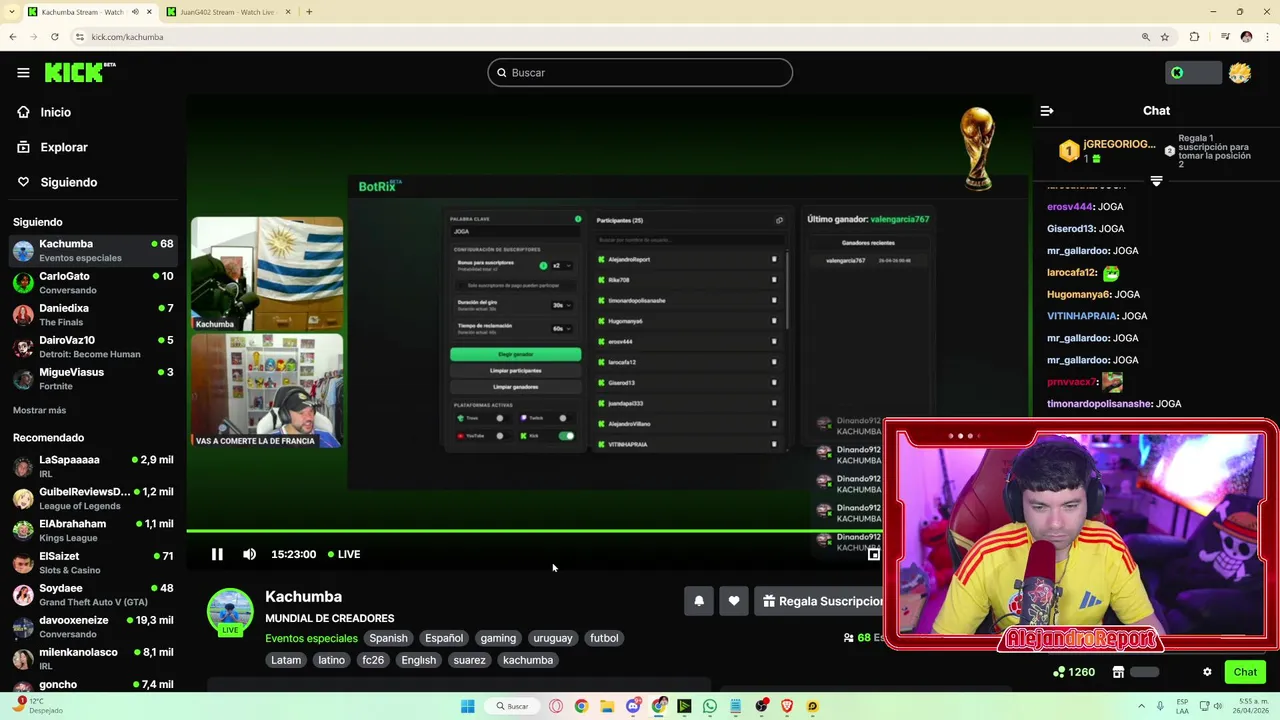Open browser extensions puzzle icon

tap(1194, 37)
